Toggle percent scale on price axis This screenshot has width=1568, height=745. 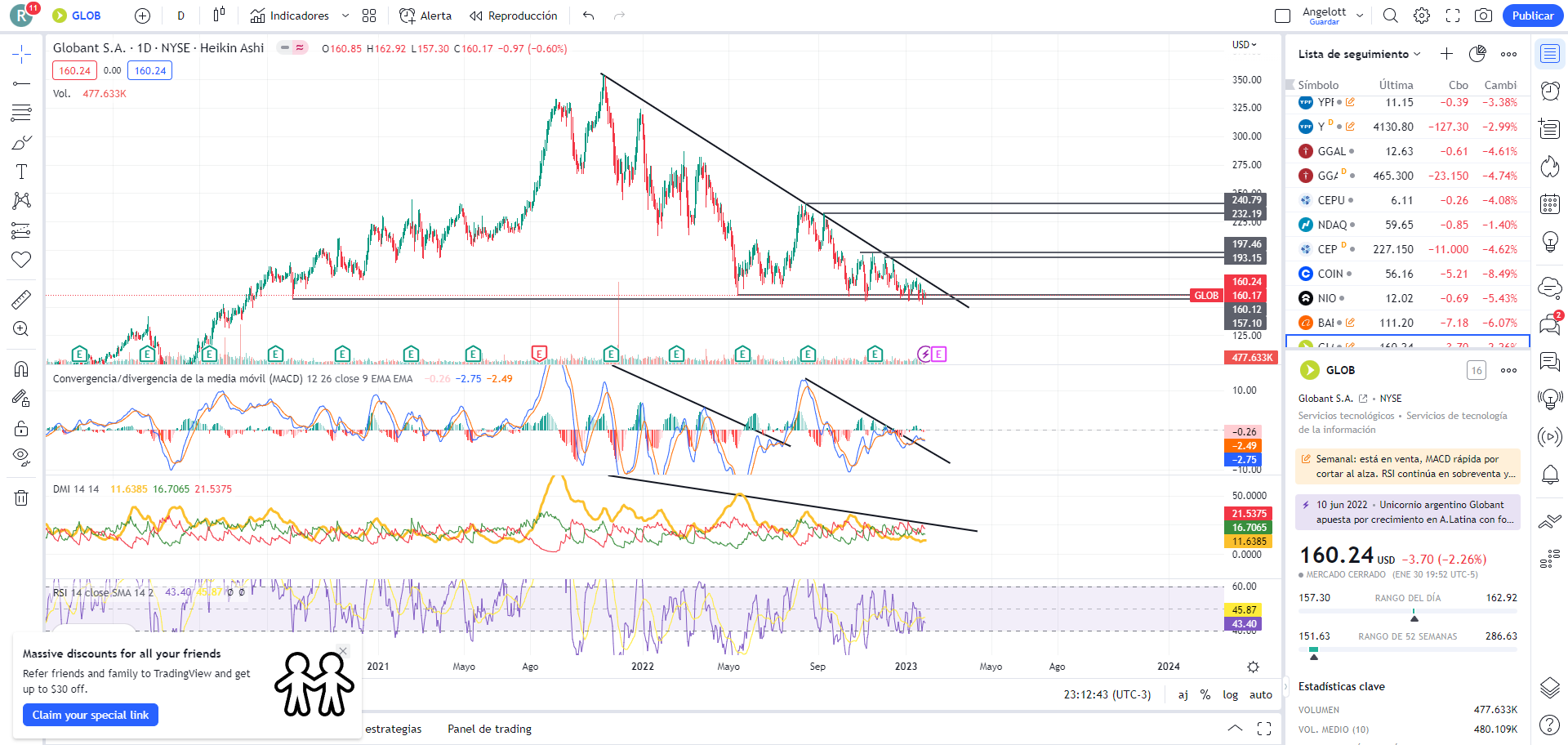point(1205,694)
